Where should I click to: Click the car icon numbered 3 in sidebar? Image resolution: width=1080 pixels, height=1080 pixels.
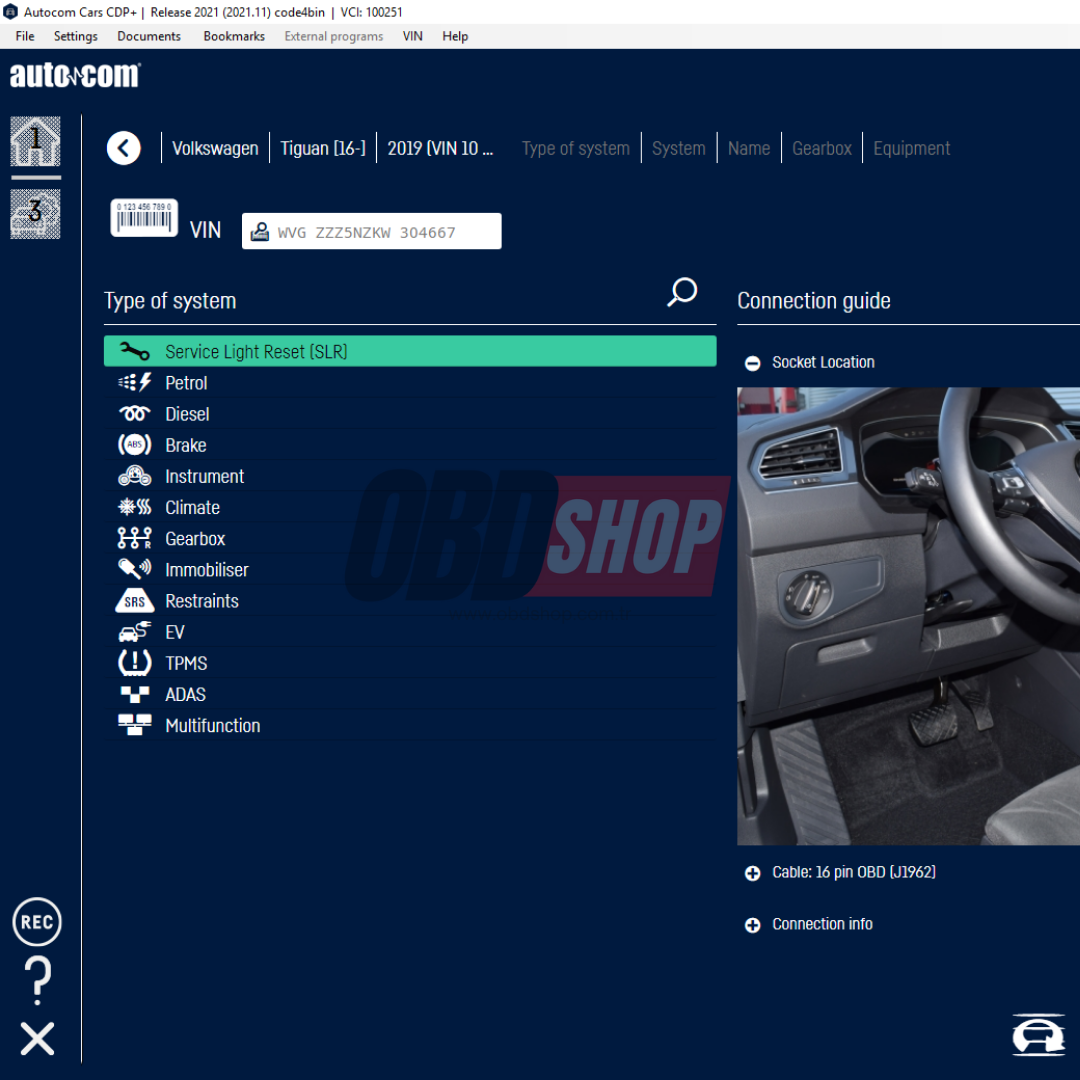click(35, 214)
